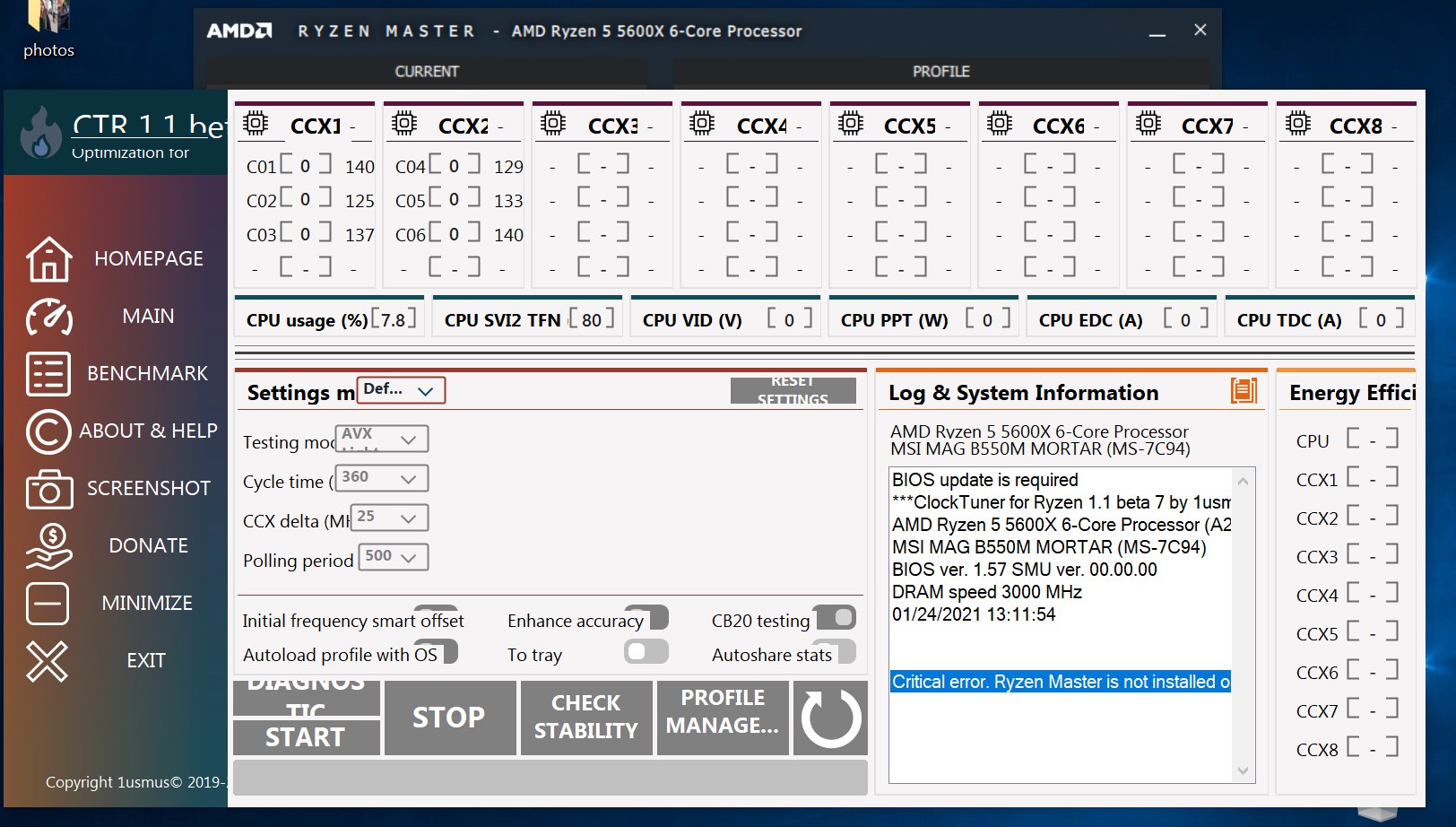
Task: Click the CCX8 chip icon
Action: [x=1297, y=123]
